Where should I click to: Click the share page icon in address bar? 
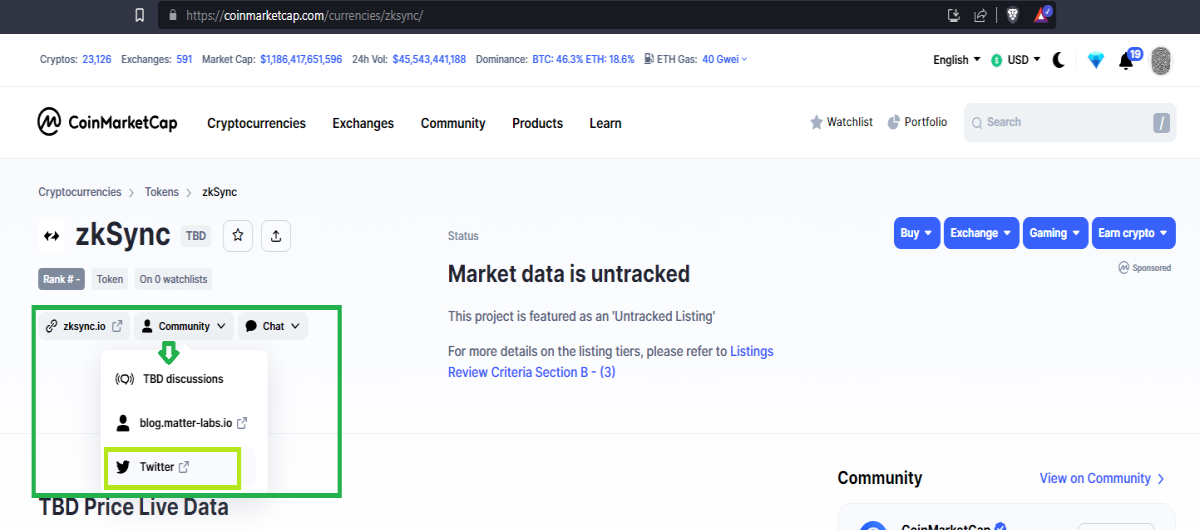coord(981,15)
